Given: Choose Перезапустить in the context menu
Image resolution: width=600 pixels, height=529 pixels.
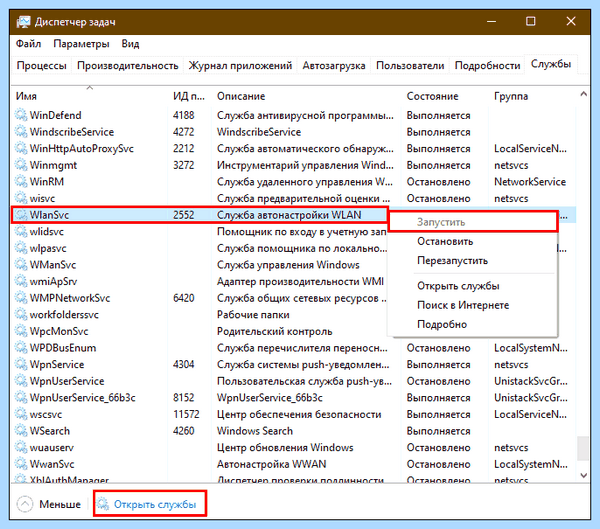Looking at the screenshot, I should (473, 260).
